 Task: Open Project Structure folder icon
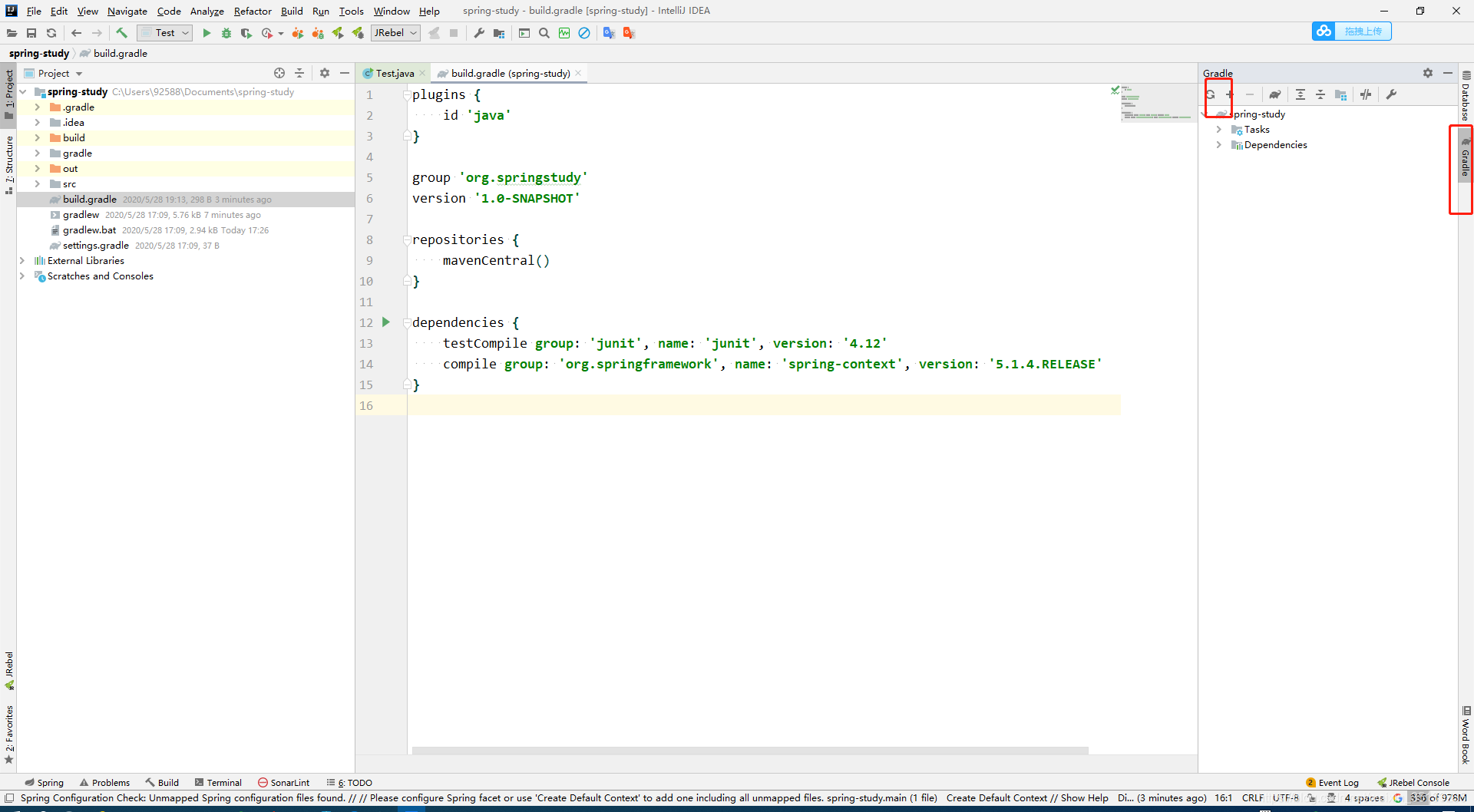click(x=499, y=33)
